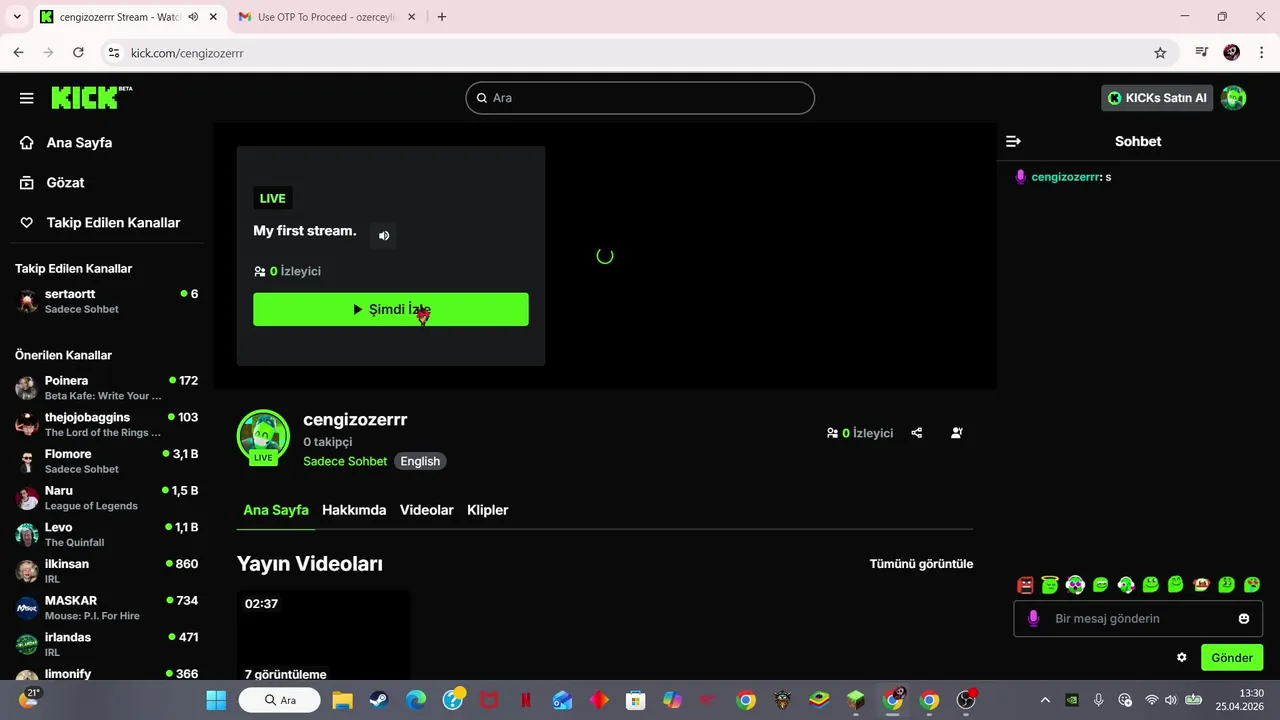Viewport: 1280px width, 720px height.
Task: Mute the preview sound next to My first stream
Action: coord(384,236)
